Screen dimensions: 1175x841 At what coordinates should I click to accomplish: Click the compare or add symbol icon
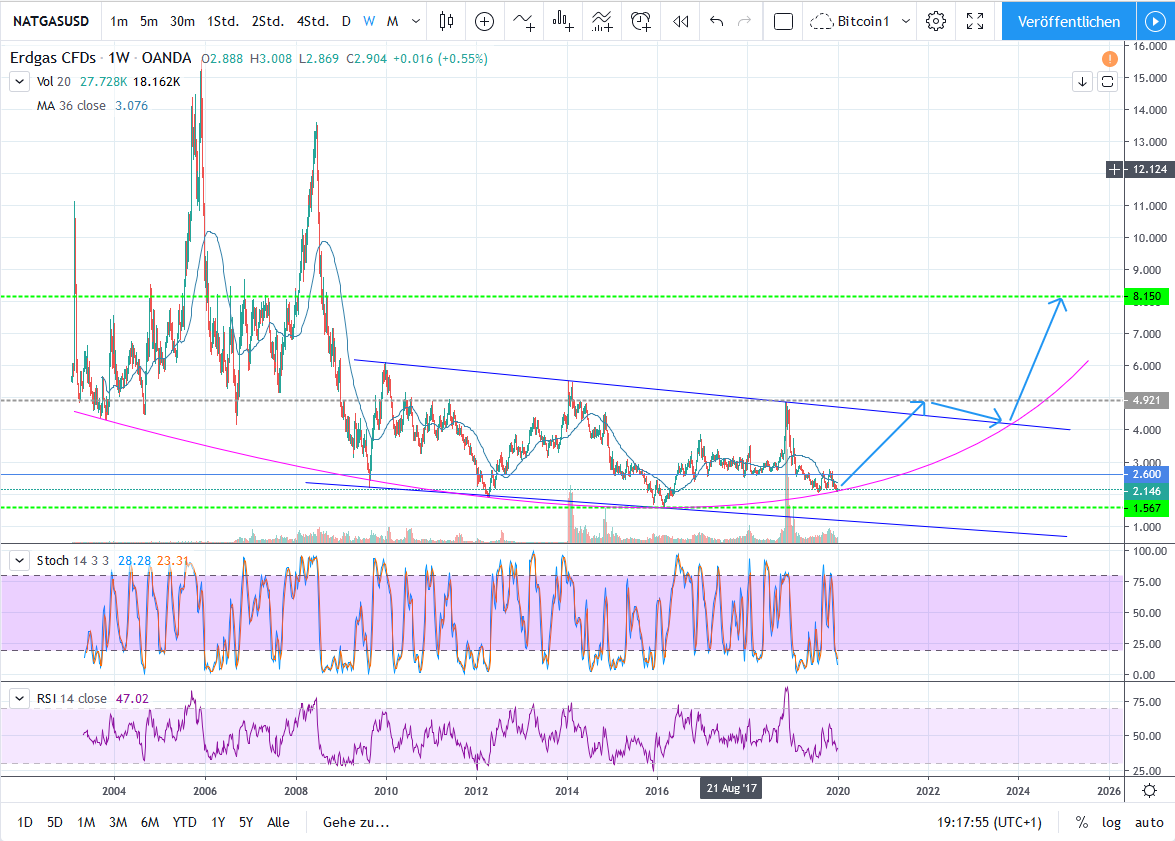[485, 22]
